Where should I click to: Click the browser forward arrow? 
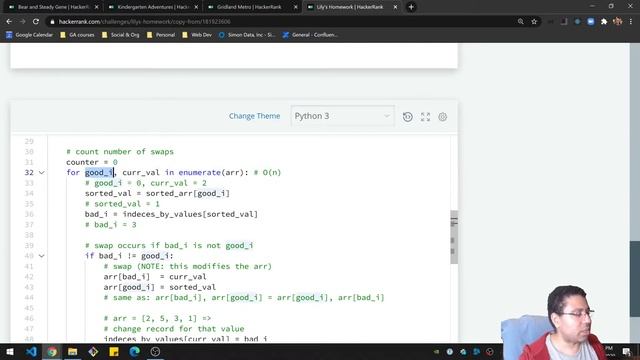pos(22,22)
